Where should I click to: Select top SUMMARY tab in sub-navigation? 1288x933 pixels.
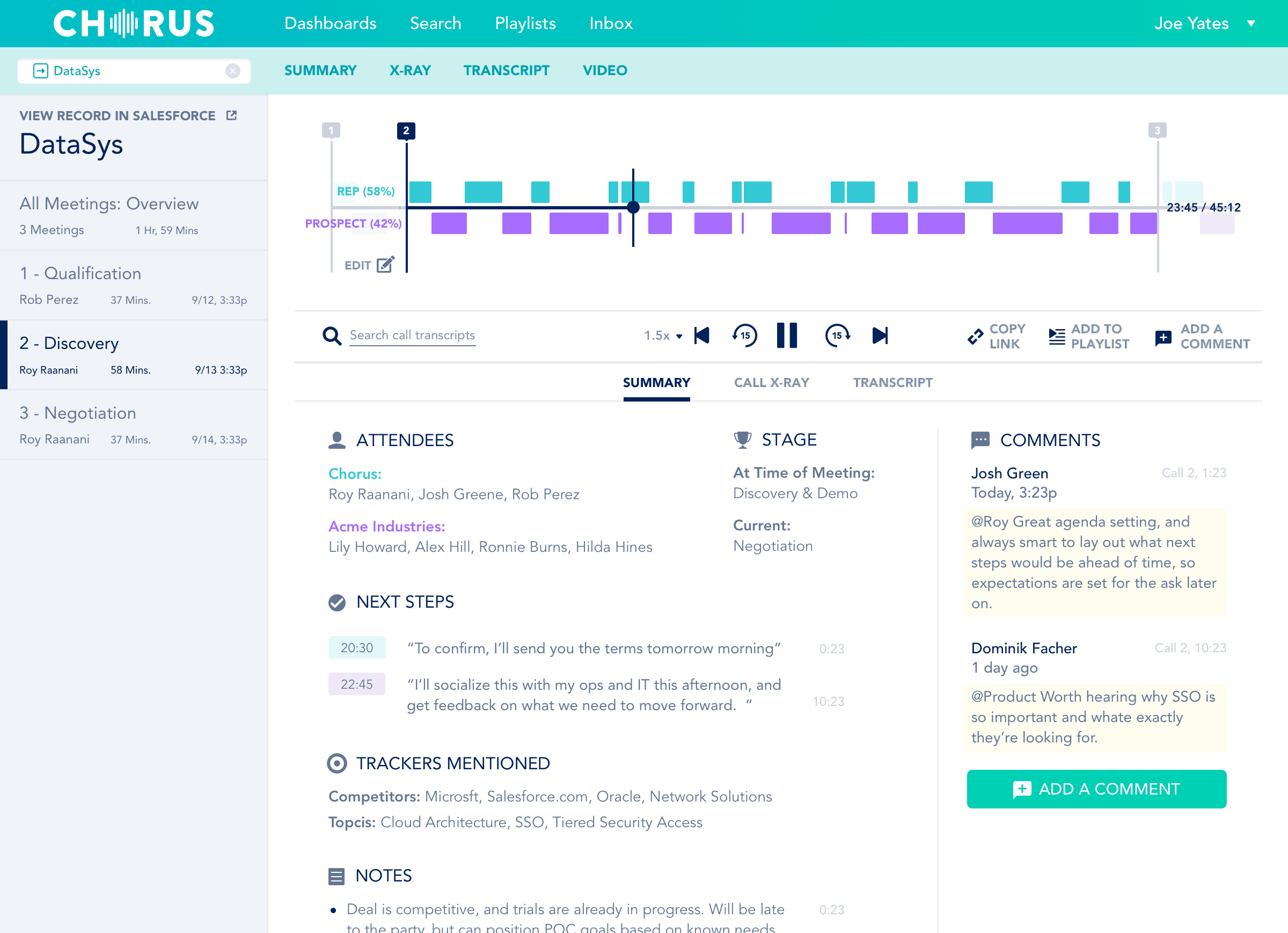320,70
